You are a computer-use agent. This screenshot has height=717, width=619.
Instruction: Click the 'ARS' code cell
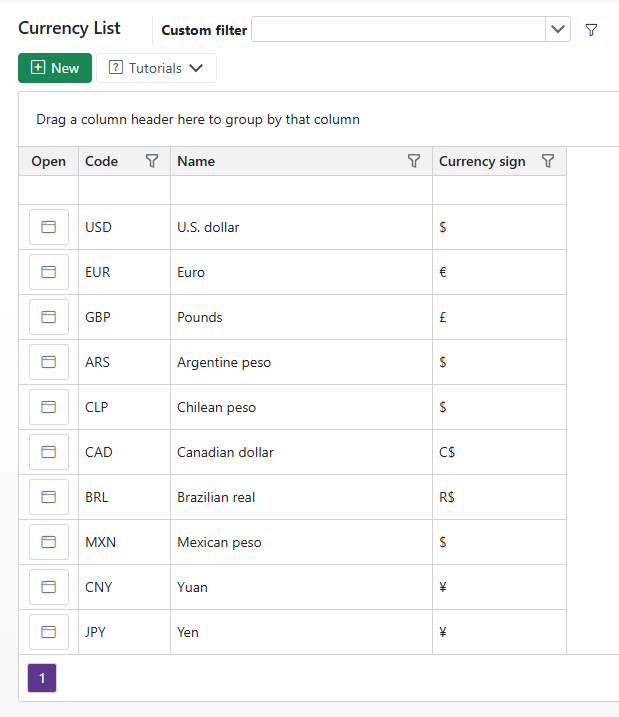click(124, 362)
